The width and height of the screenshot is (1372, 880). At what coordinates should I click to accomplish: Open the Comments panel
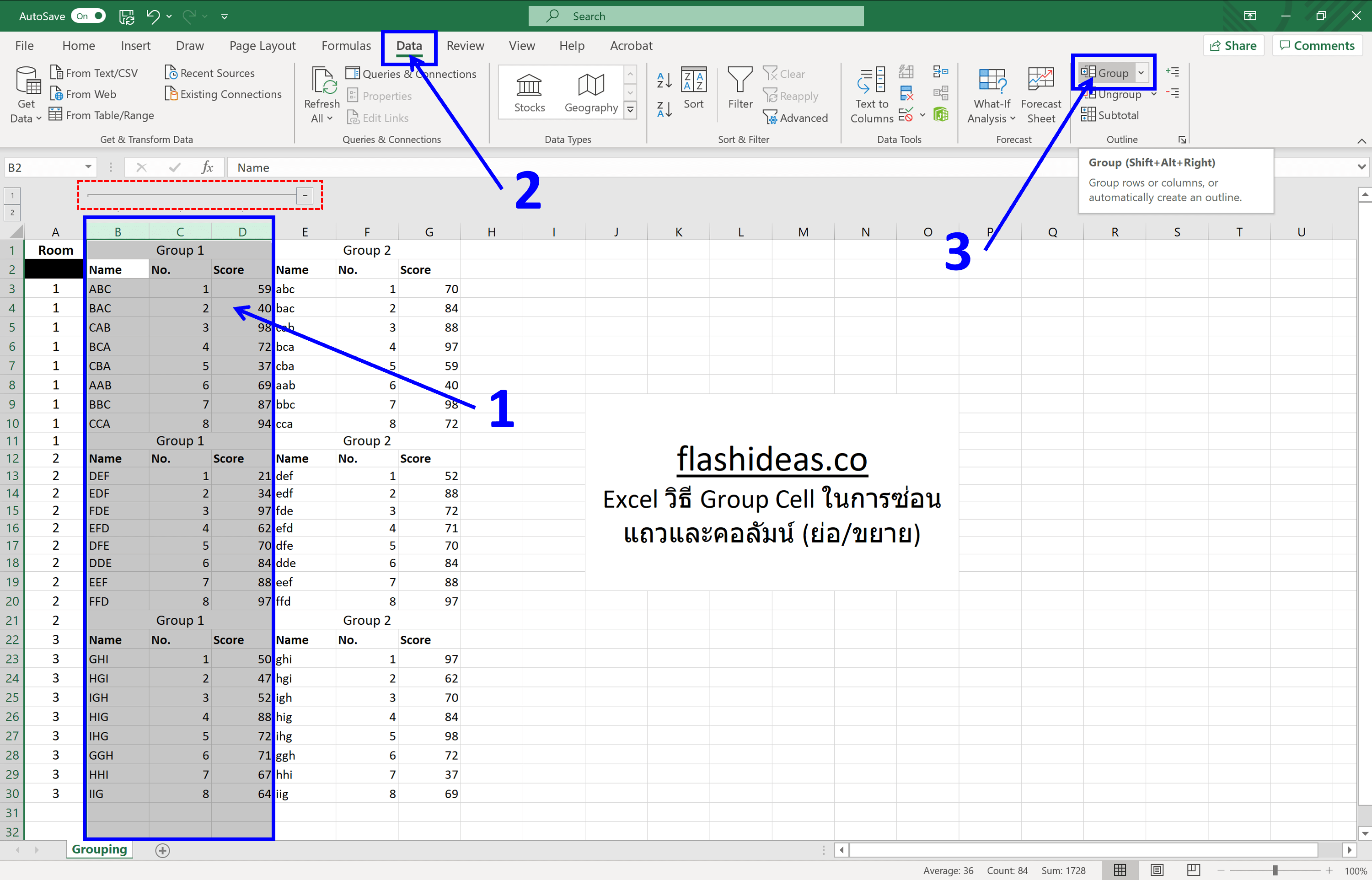(1317, 45)
